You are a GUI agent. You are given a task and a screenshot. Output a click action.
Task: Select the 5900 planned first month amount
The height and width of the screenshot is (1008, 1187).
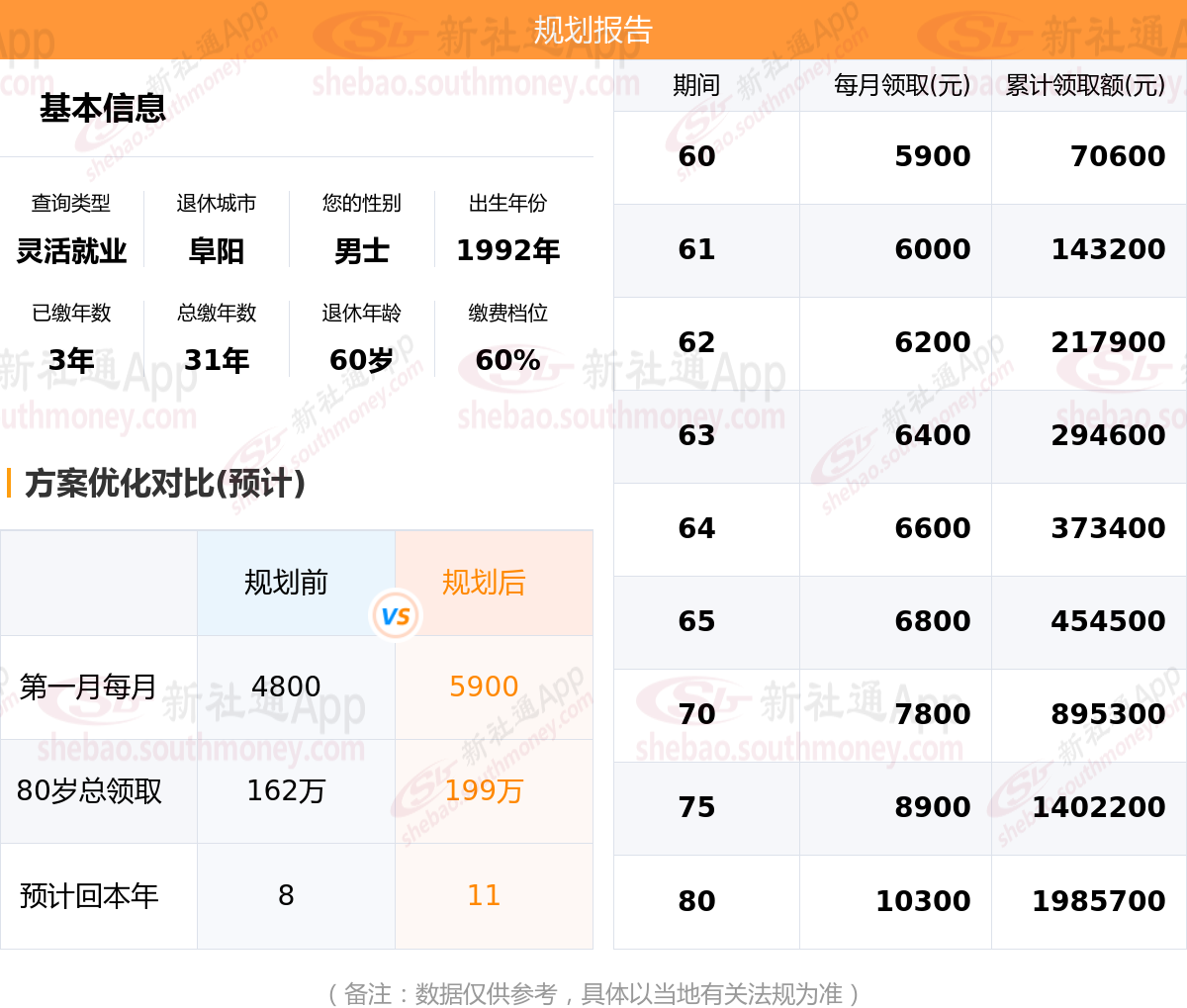(484, 687)
